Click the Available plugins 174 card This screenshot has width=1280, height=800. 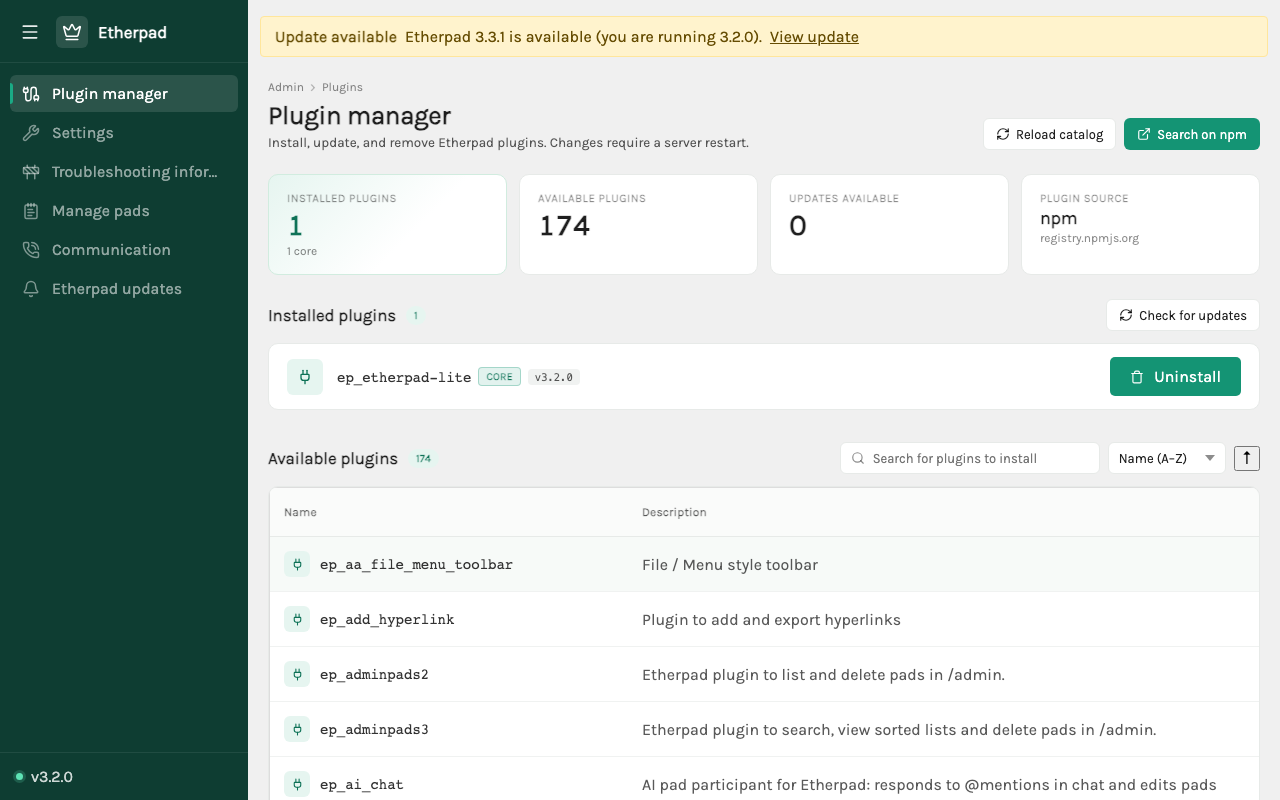(x=638, y=225)
